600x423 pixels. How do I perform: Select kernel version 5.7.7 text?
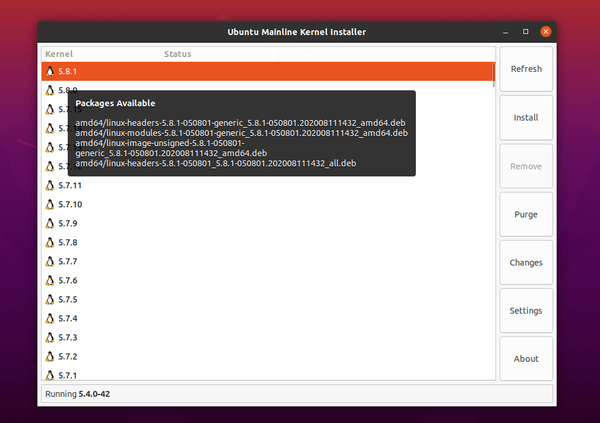68,261
